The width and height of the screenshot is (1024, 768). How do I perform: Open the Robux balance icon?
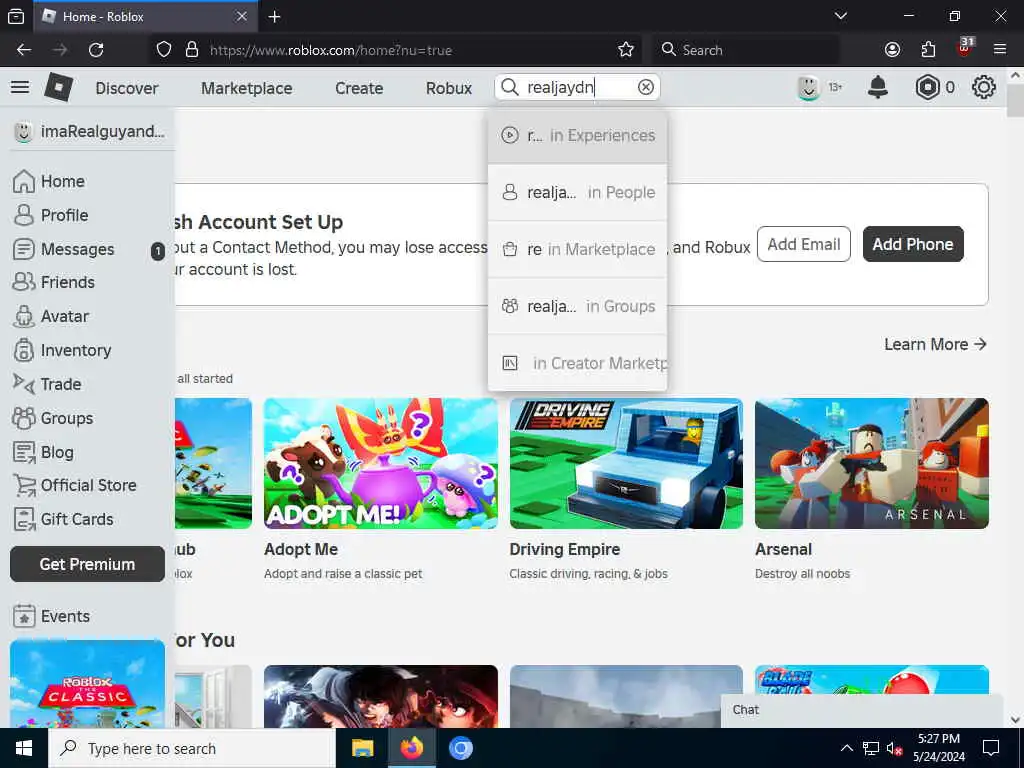coord(927,87)
